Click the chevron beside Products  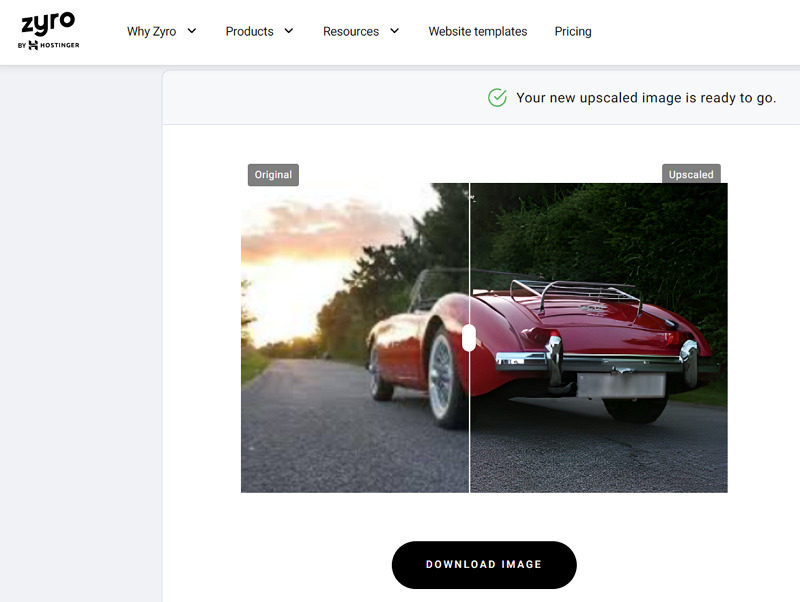[287, 31]
